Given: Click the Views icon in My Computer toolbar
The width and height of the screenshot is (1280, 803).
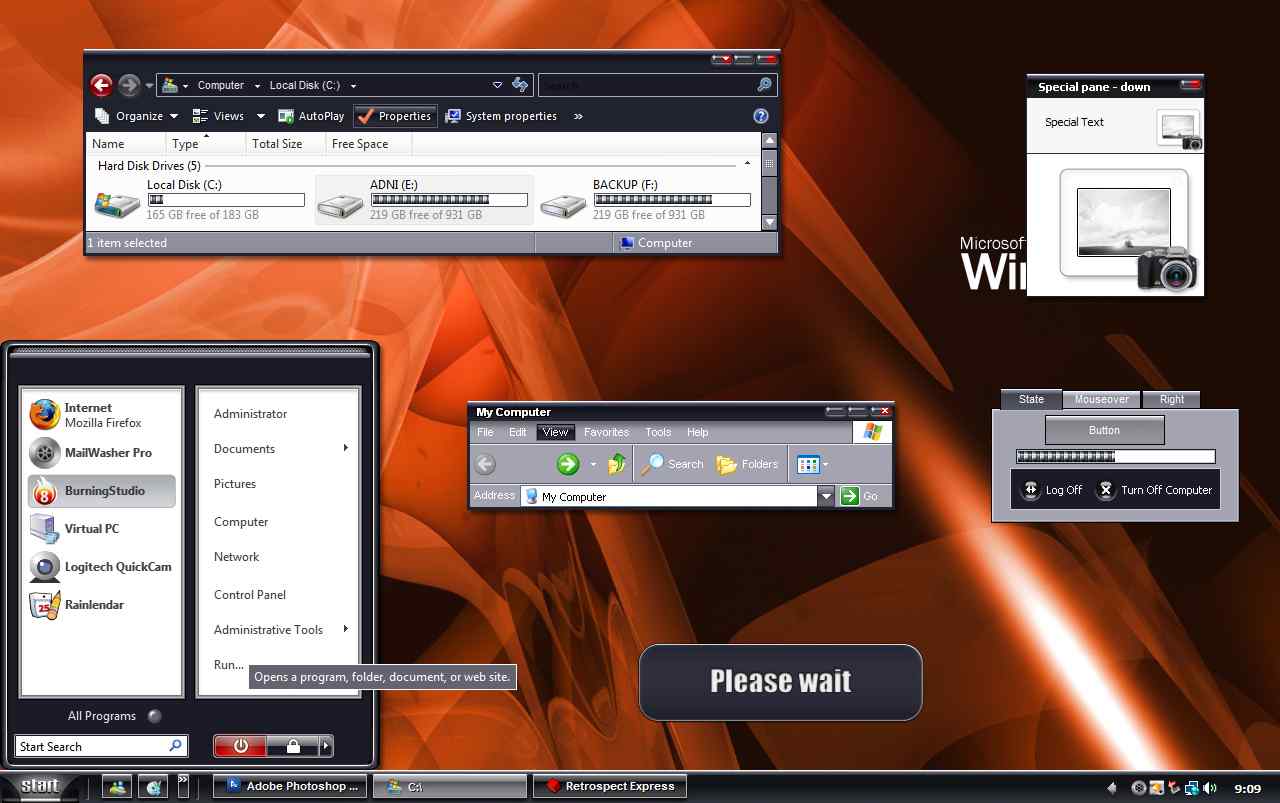Looking at the screenshot, I should 808,464.
